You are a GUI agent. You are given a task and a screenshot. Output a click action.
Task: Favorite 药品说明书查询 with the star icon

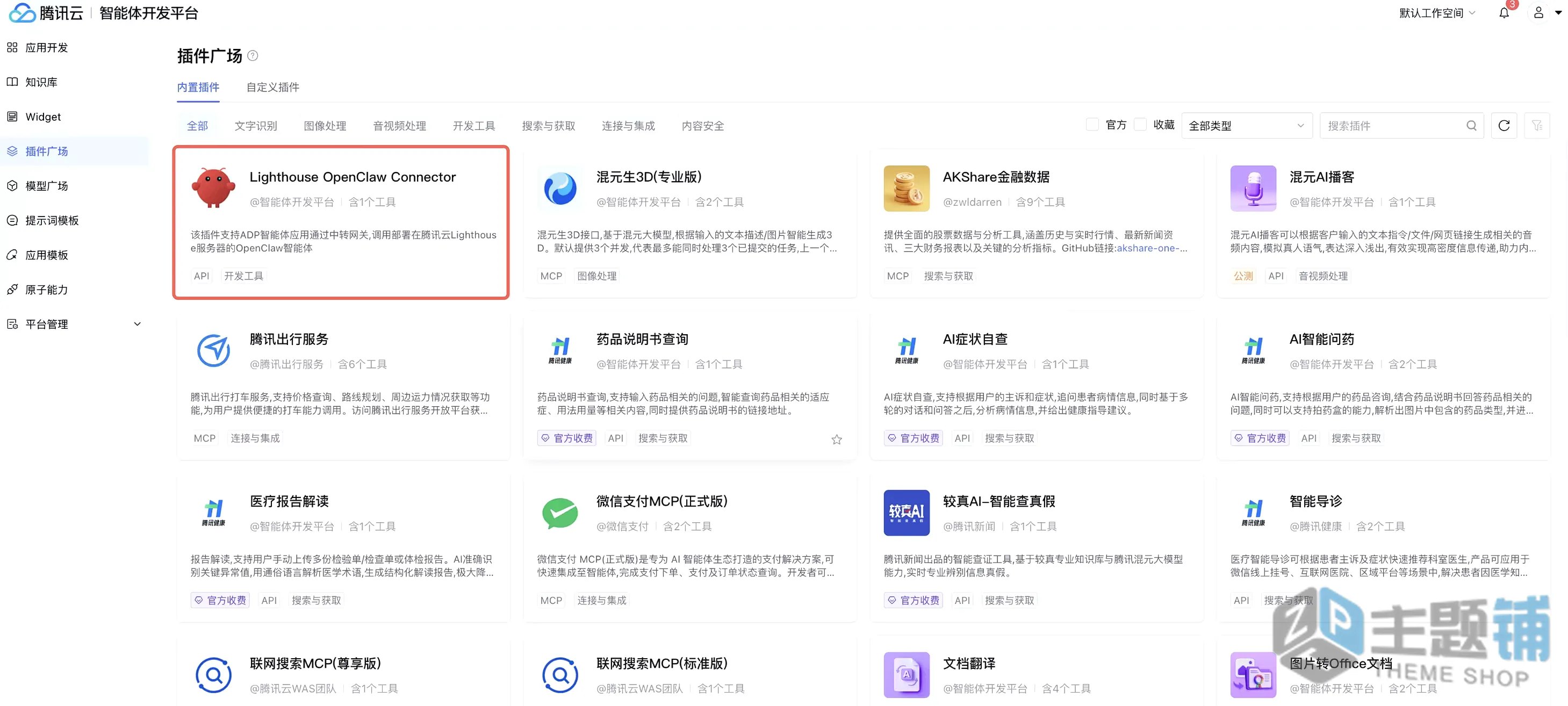[x=836, y=439]
